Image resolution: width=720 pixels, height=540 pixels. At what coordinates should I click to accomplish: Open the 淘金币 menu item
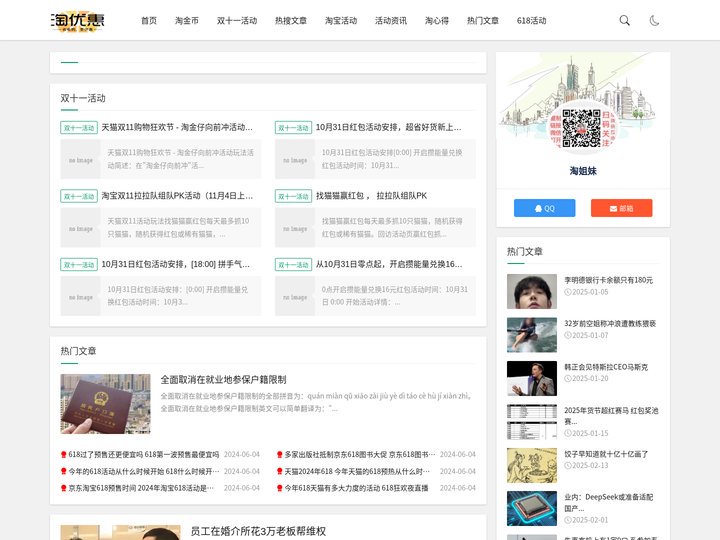[x=187, y=20]
